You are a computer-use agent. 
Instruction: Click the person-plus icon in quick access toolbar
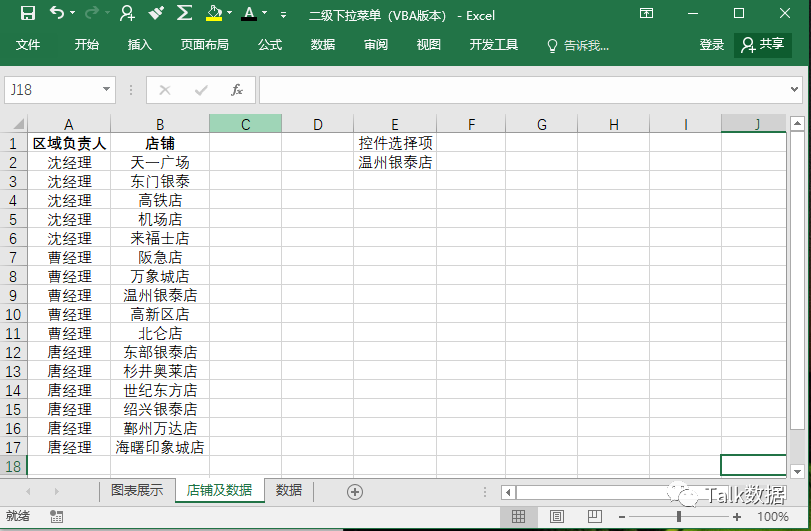coord(127,13)
